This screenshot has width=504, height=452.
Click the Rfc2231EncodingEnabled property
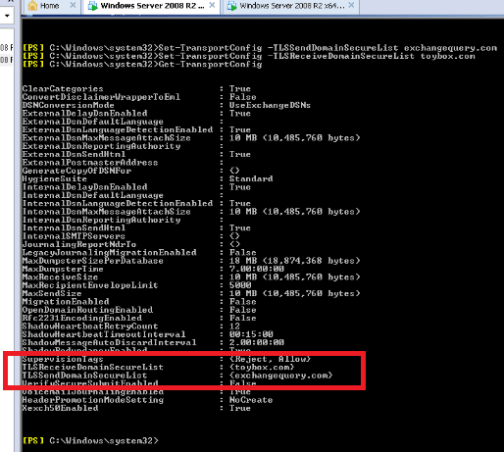[82, 318]
